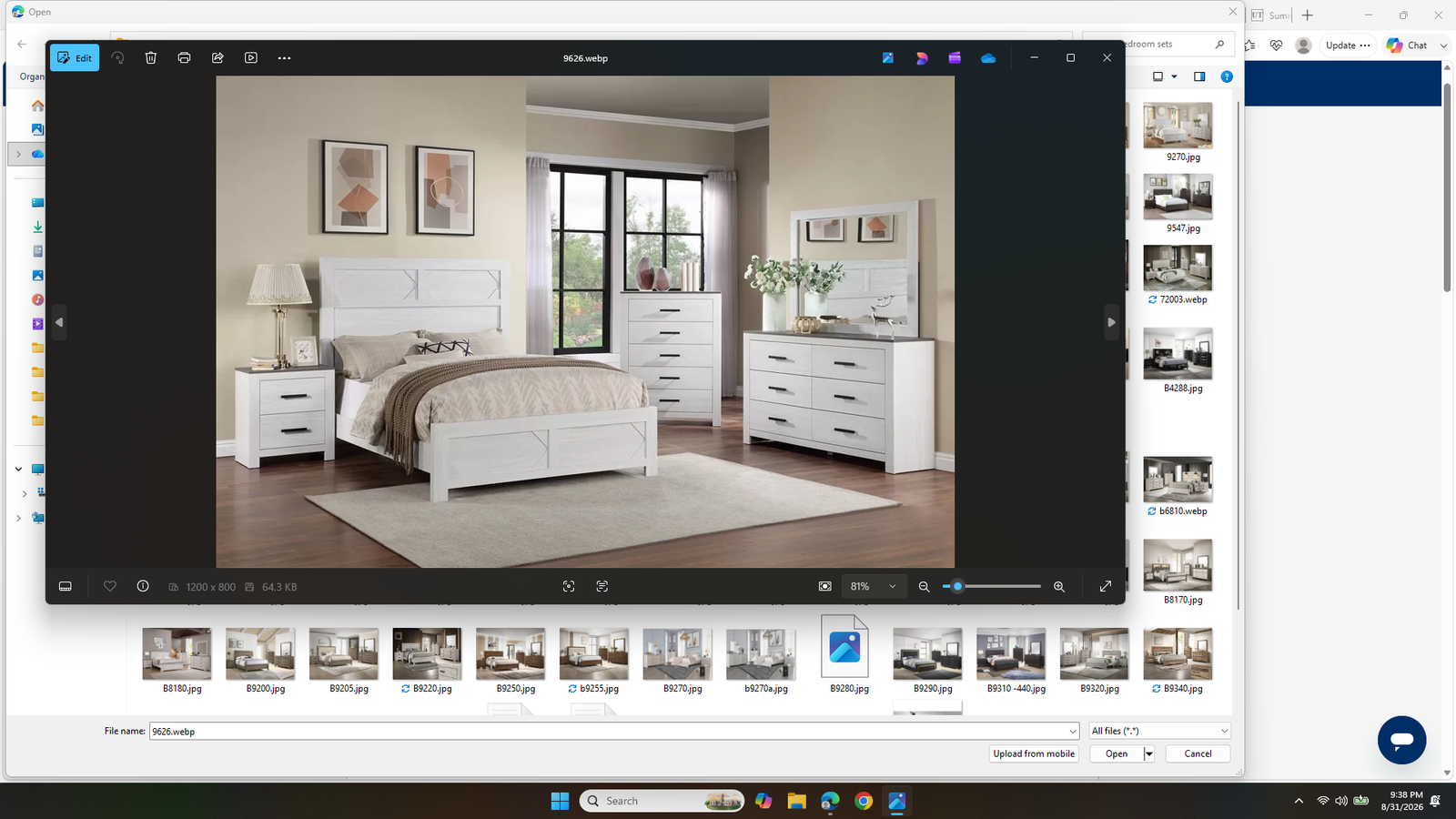The image size is (1456, 819).
Task: Select the B9280.jpg file icon
Action: (x=845, y=647)
